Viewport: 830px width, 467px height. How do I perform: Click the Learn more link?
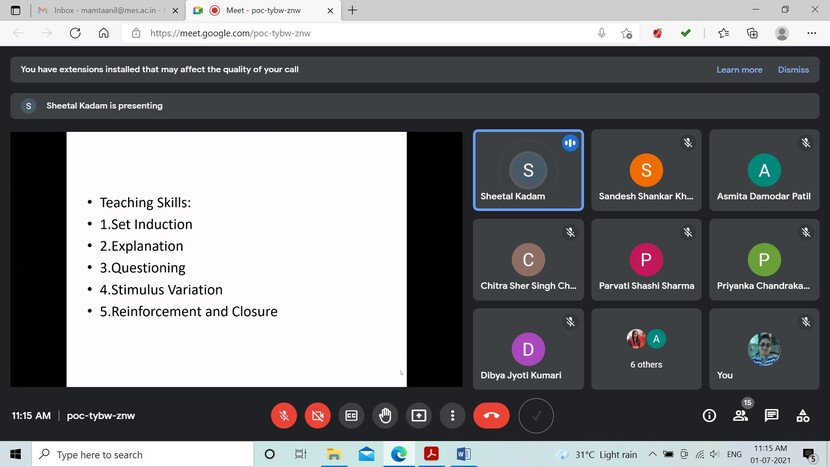point(739,70)
